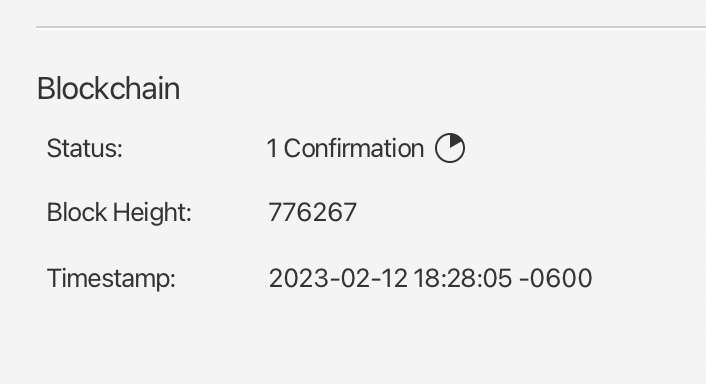The image size is (706, 384).
Task: Click the unfilled part of the confirmation circle
Action: (444, 153)
